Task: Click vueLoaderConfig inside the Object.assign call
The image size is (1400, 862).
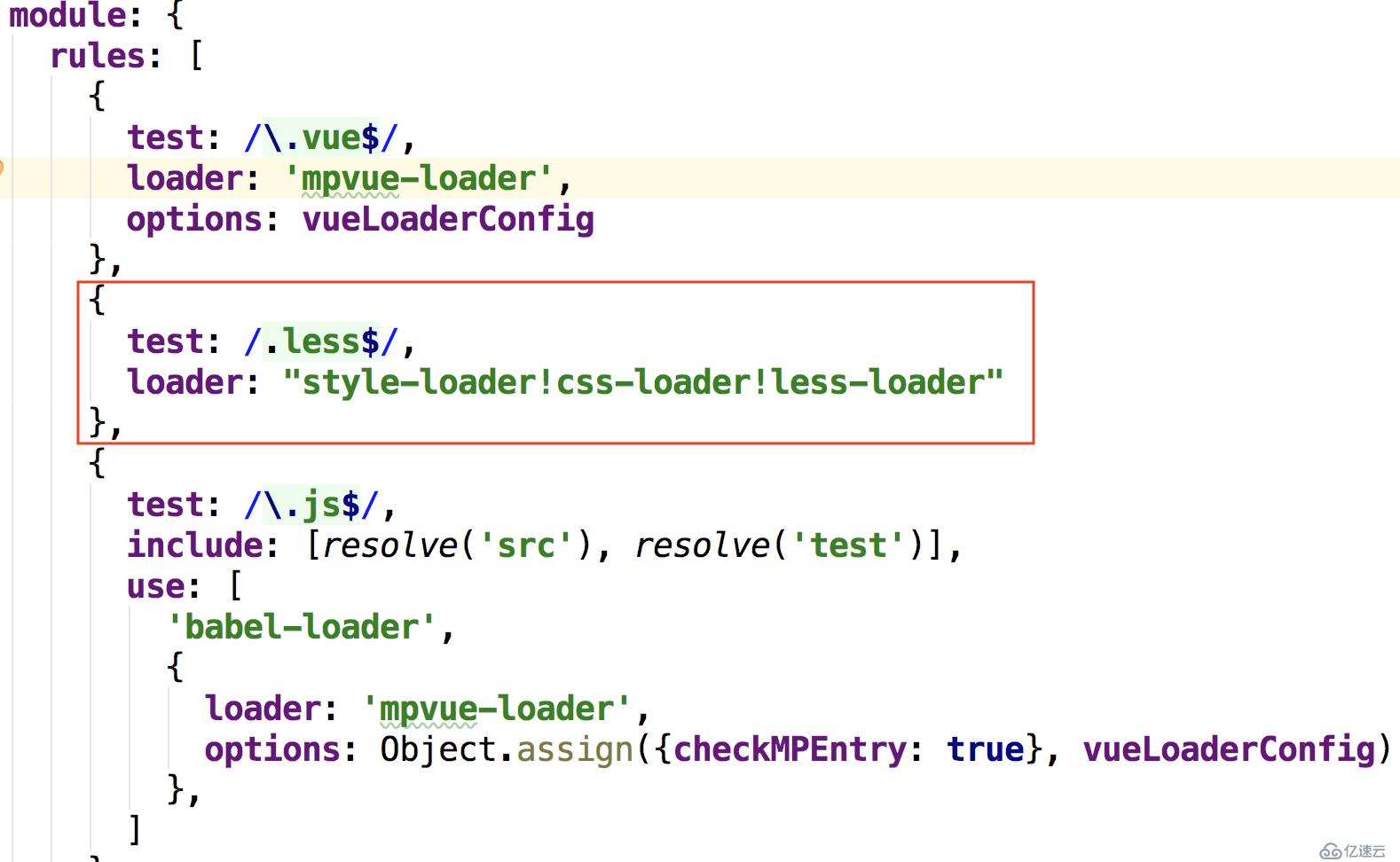Action: [1229, 749]
